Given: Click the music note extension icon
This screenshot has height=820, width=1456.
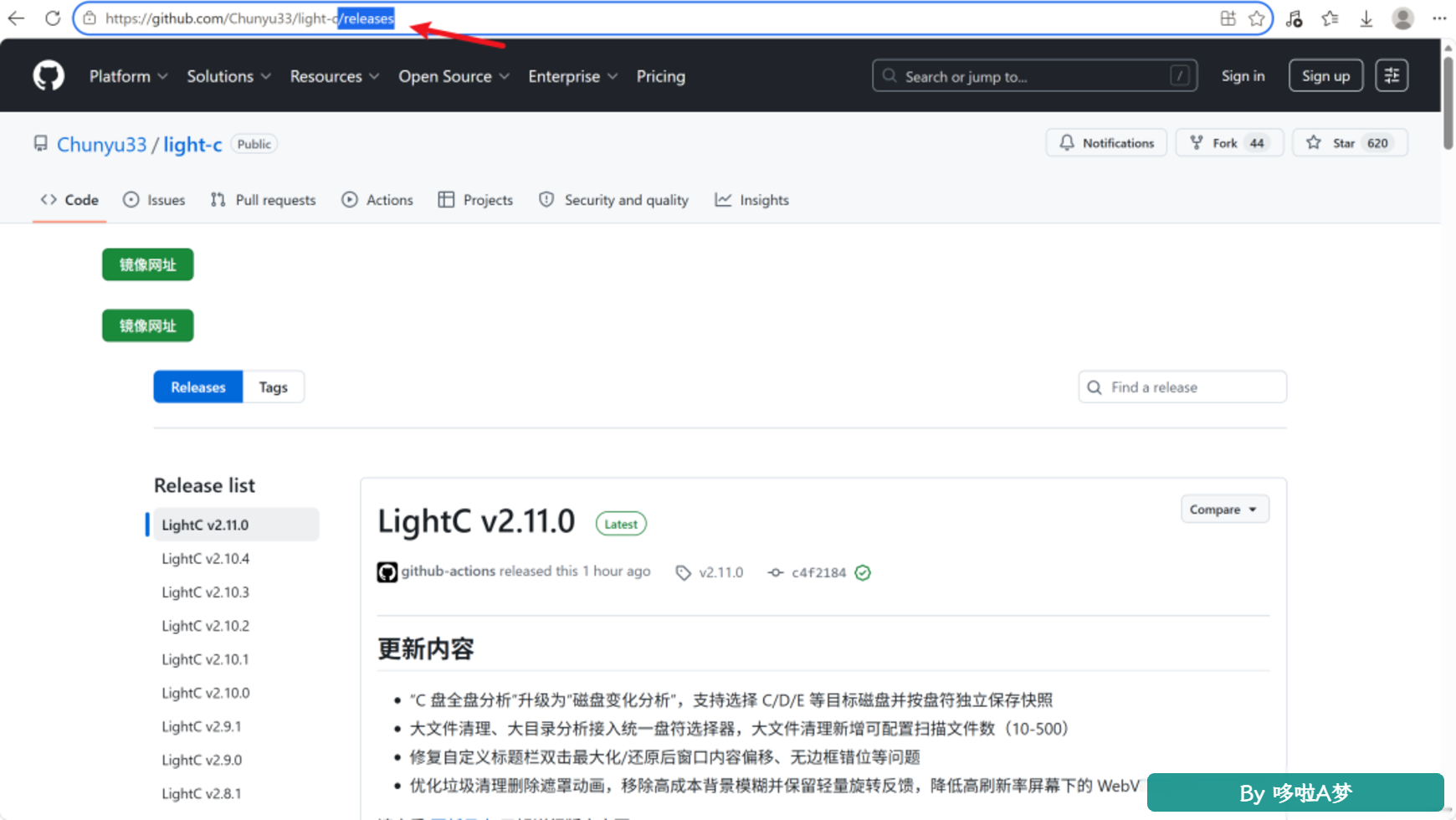Looking at the screenshot, I should coord(1295,18).
